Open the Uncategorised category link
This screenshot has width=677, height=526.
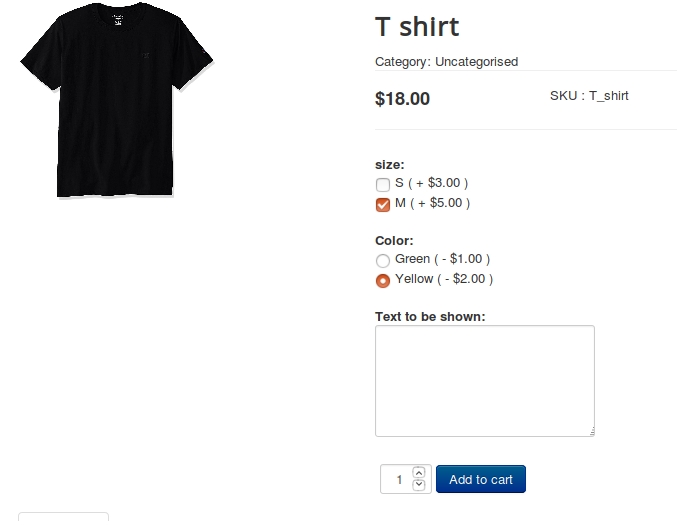[x=476, y=62]
